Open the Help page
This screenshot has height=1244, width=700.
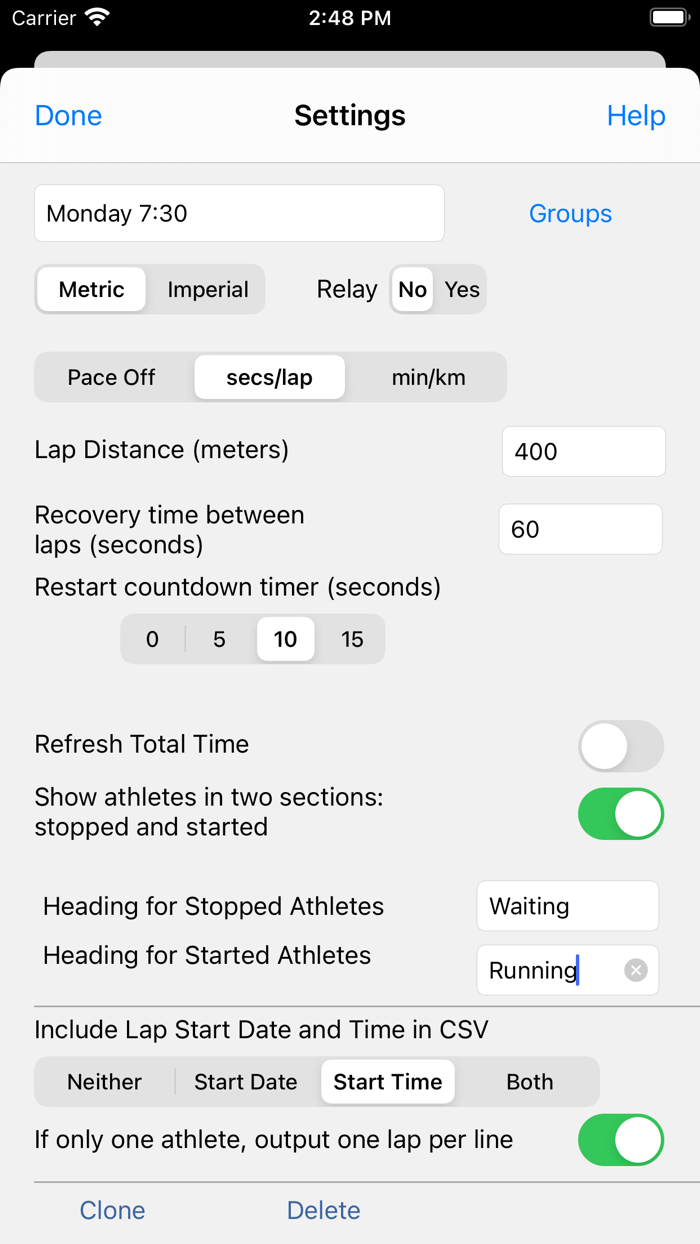(x=636, y=115)
